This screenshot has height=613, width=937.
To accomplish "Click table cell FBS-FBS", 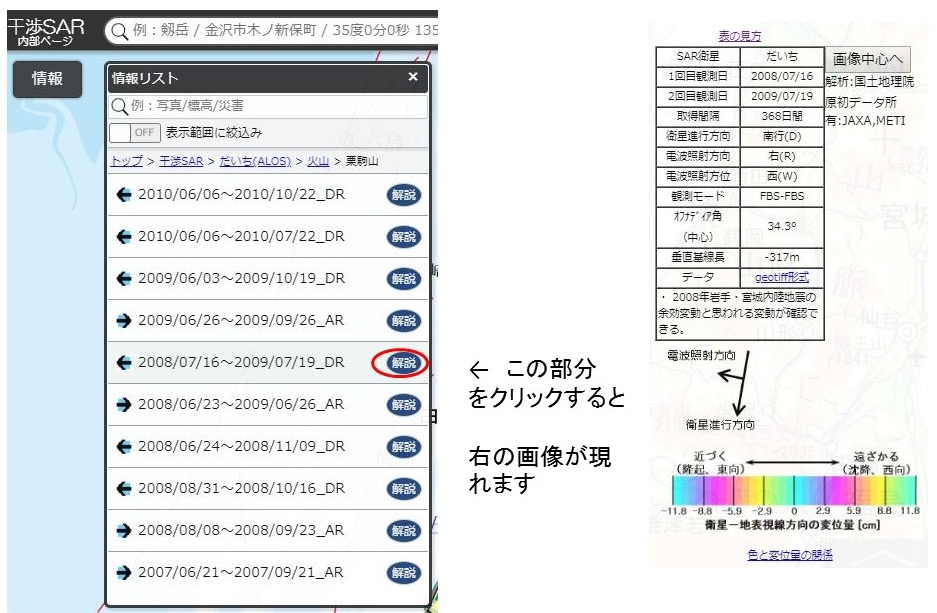I will pos(782,197).
